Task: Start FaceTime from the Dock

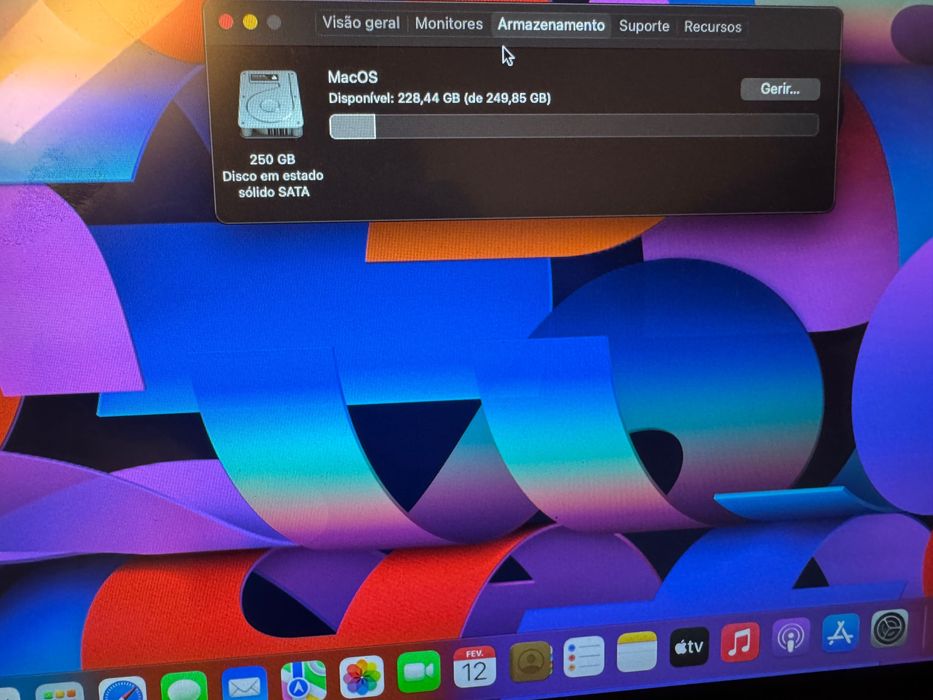Action: coord(418,672)
